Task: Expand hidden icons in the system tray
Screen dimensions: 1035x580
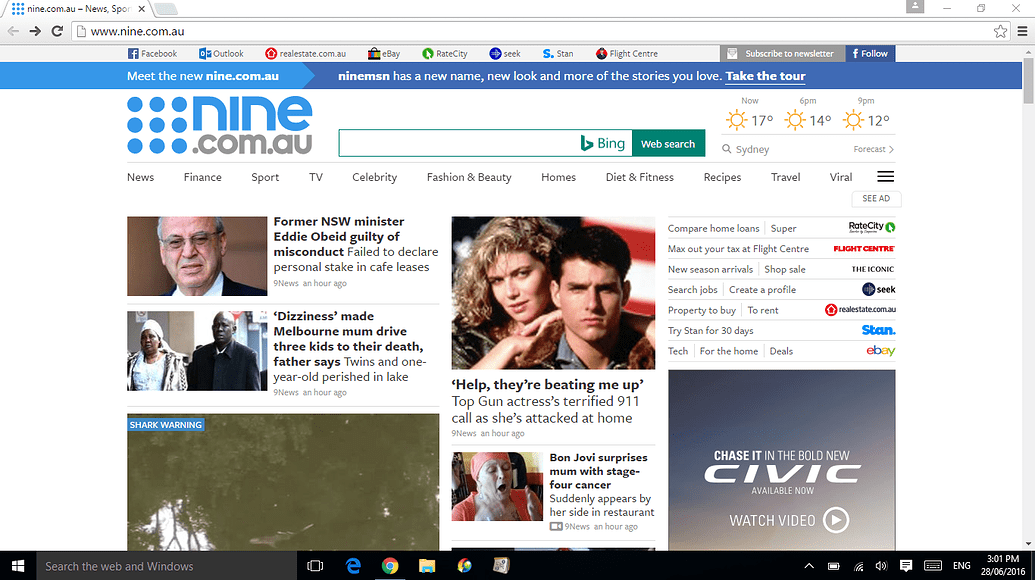Action: tap(807, 565)
